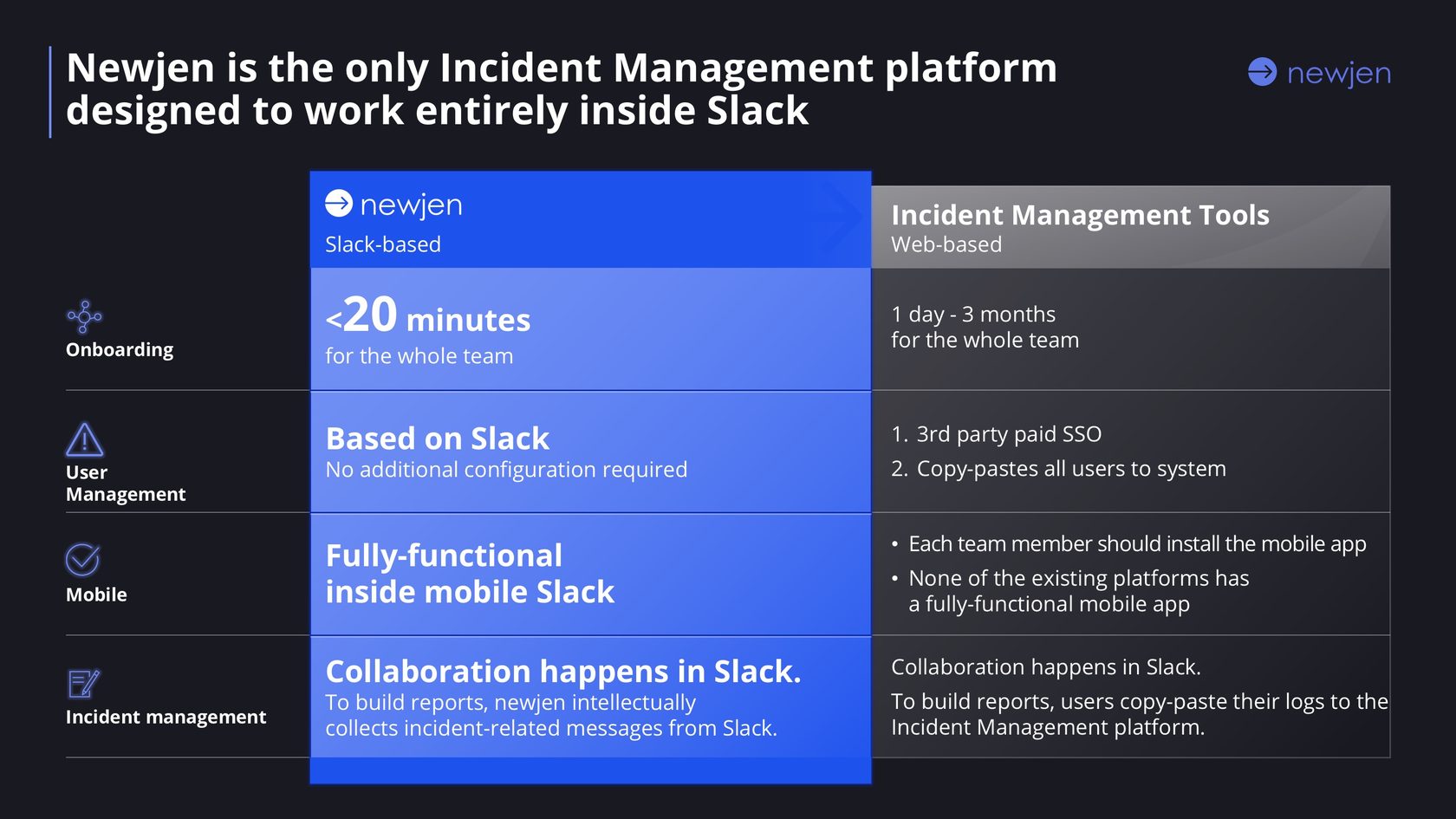Click 'for the whole team' in blue column
The width and height of the screenshot is (1456, 819).
pyautogui.click(x=419, y=356)
